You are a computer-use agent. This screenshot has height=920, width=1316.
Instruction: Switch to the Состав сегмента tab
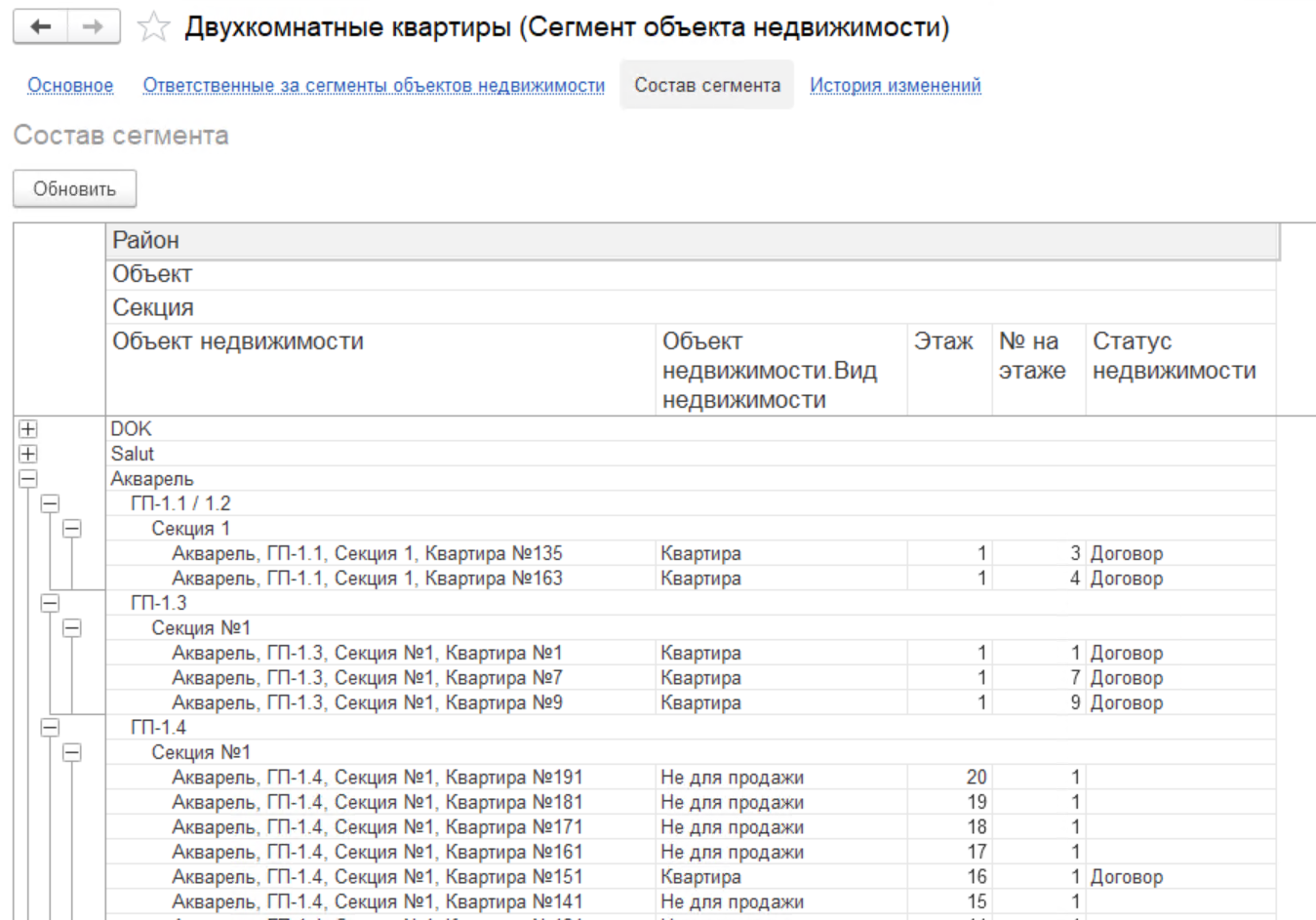707,86
